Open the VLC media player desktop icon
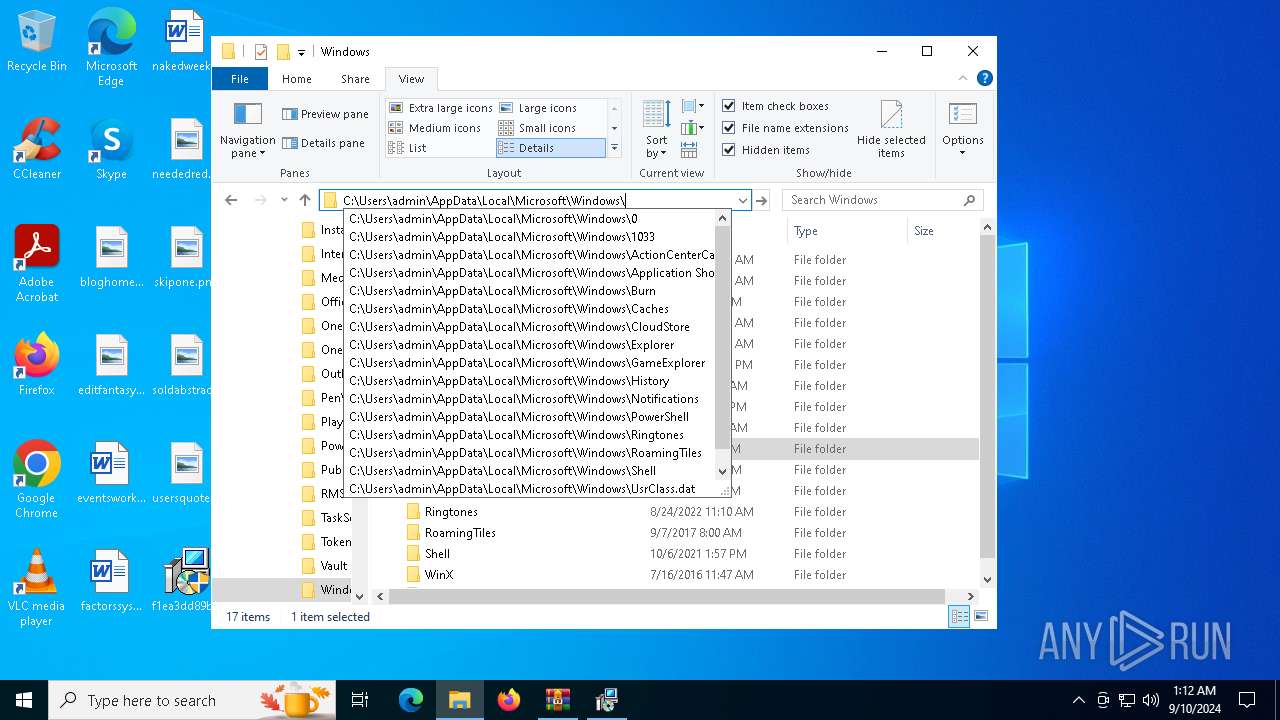 (37, 588)
